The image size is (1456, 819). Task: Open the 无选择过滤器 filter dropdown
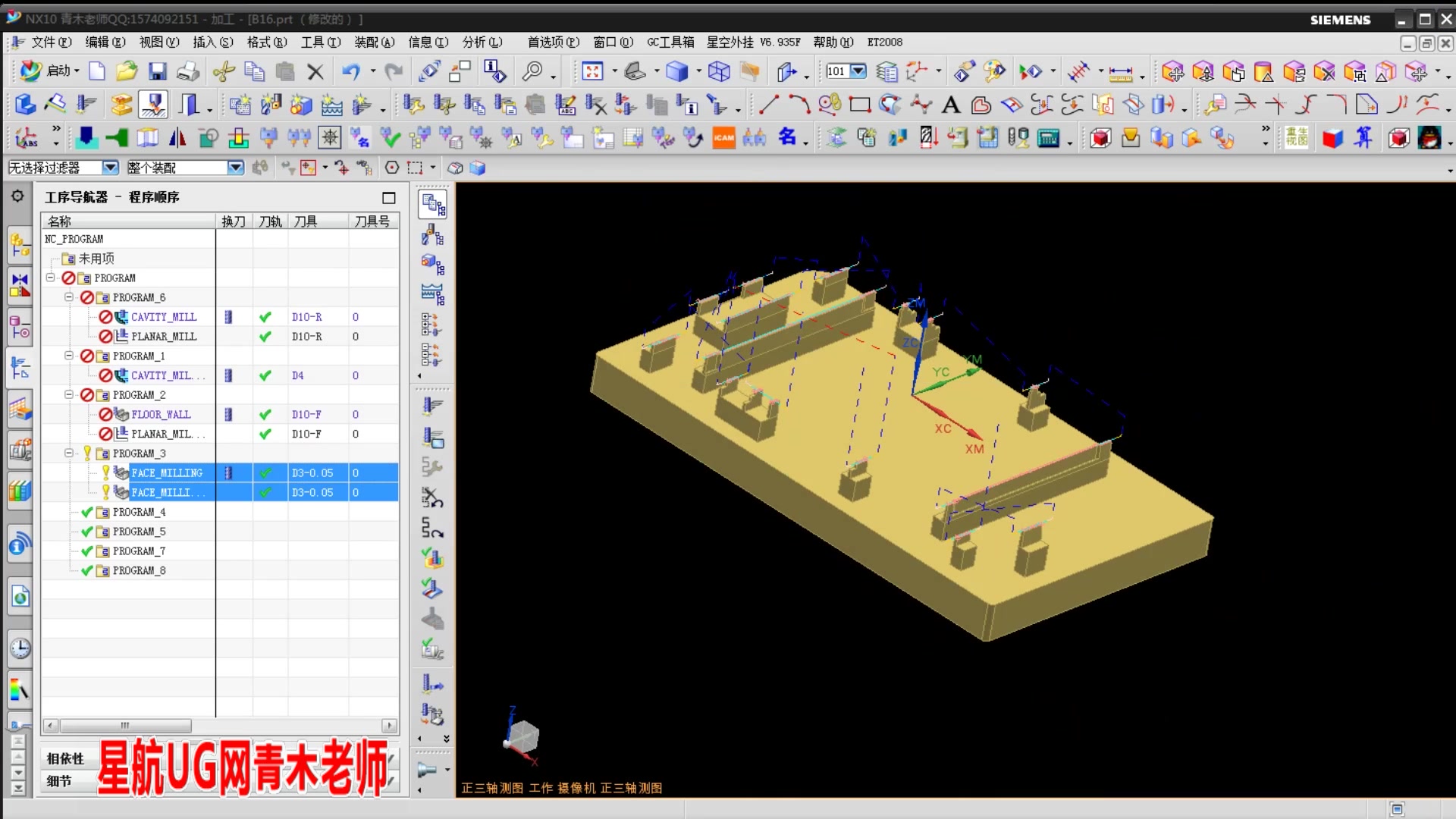coord(110,168)
